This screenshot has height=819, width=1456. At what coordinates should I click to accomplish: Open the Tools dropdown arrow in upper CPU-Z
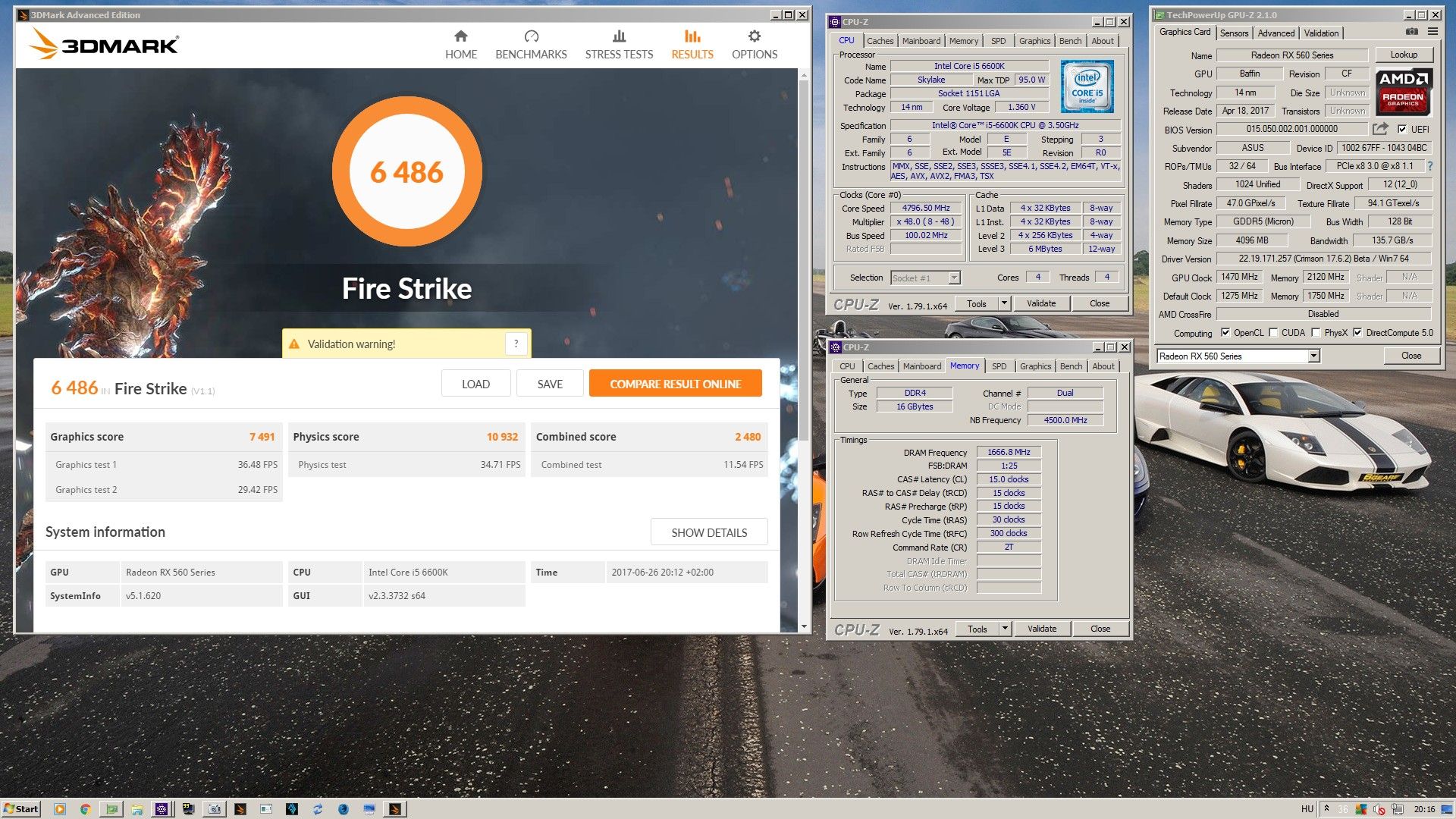[x=1004, y=303]
